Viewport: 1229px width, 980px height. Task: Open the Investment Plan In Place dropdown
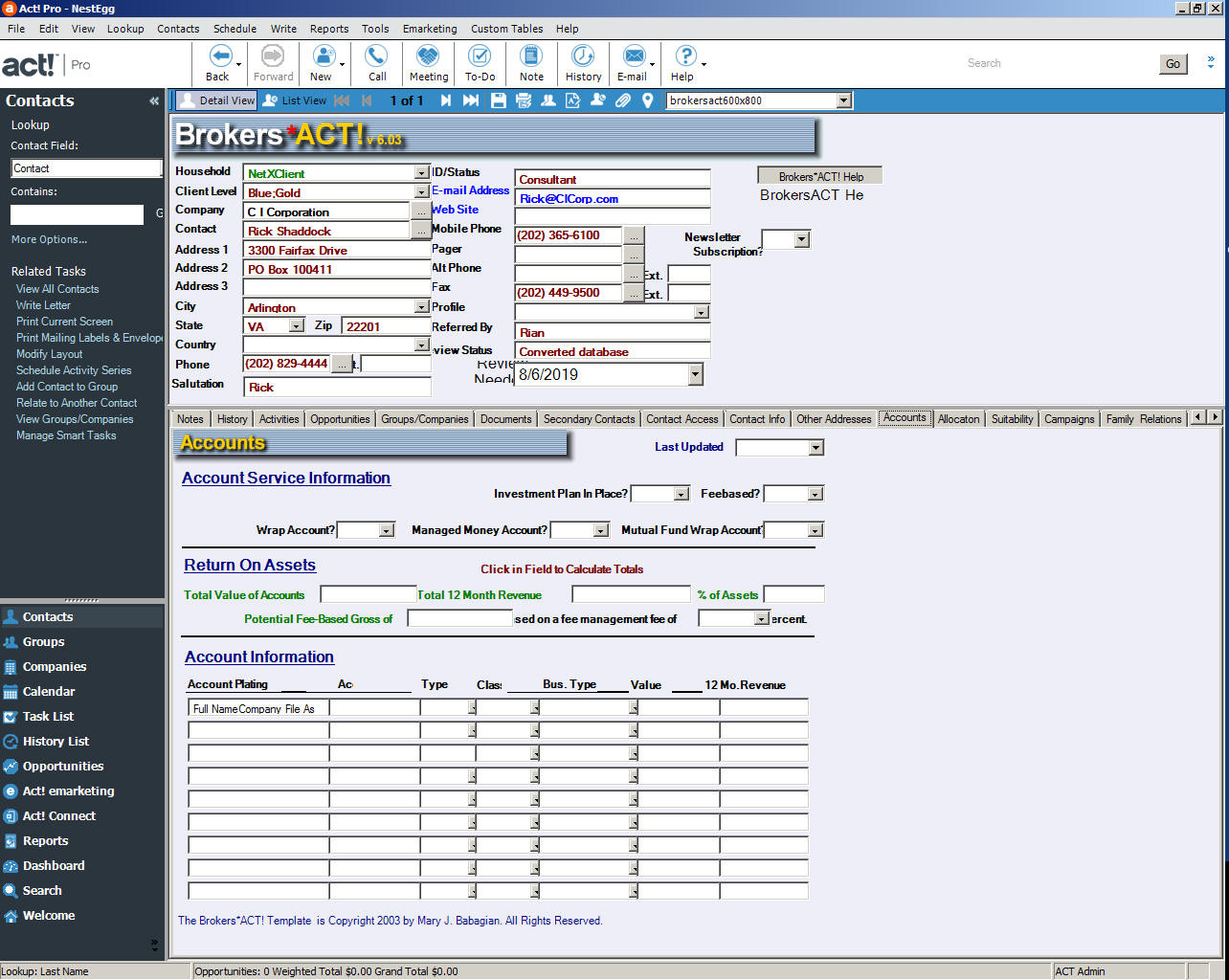[681, 494]
